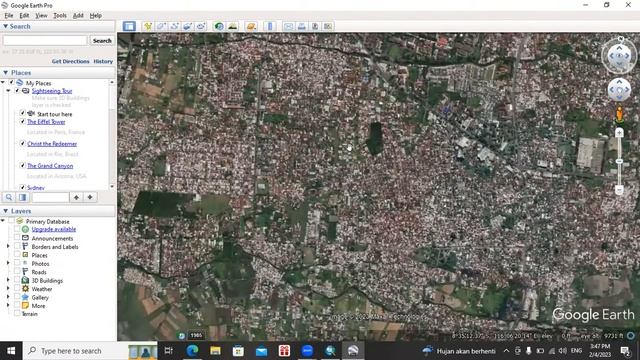Click the Save Image toolbar icon
640x360 pixels.
tap(315, 26)
